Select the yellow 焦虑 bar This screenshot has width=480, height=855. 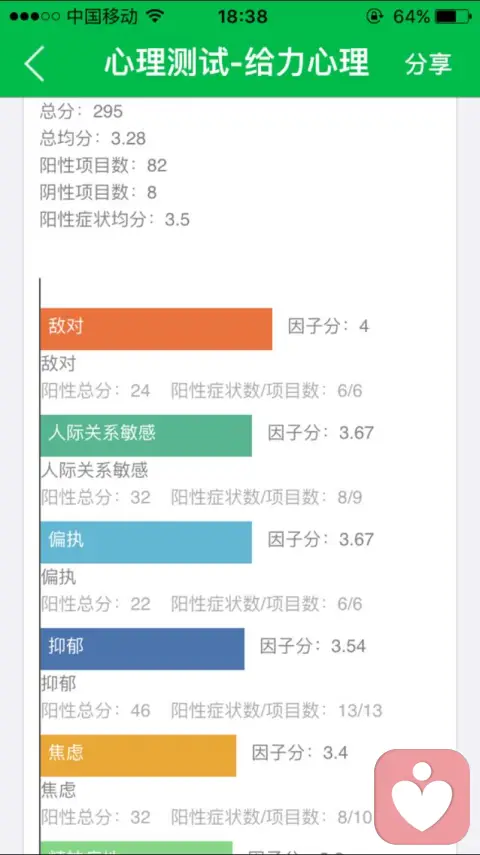pos(139,755)
